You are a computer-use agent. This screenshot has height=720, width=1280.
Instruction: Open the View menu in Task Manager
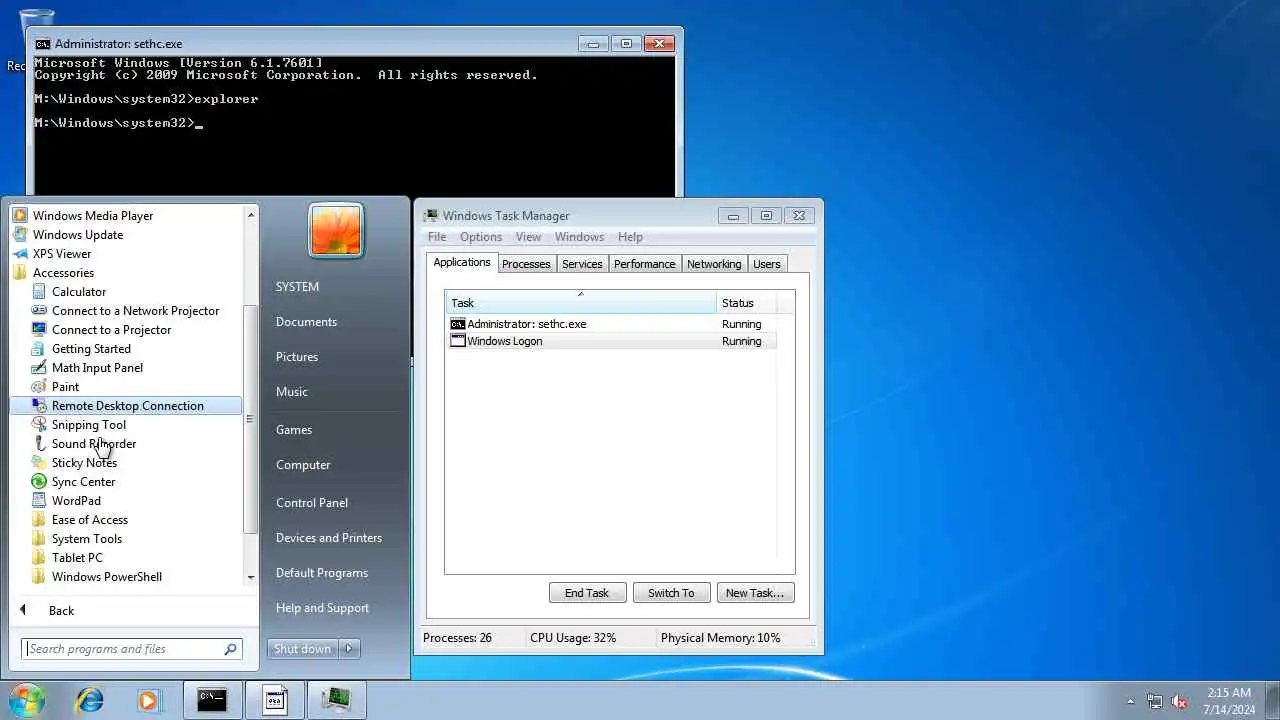pos(528,237)
